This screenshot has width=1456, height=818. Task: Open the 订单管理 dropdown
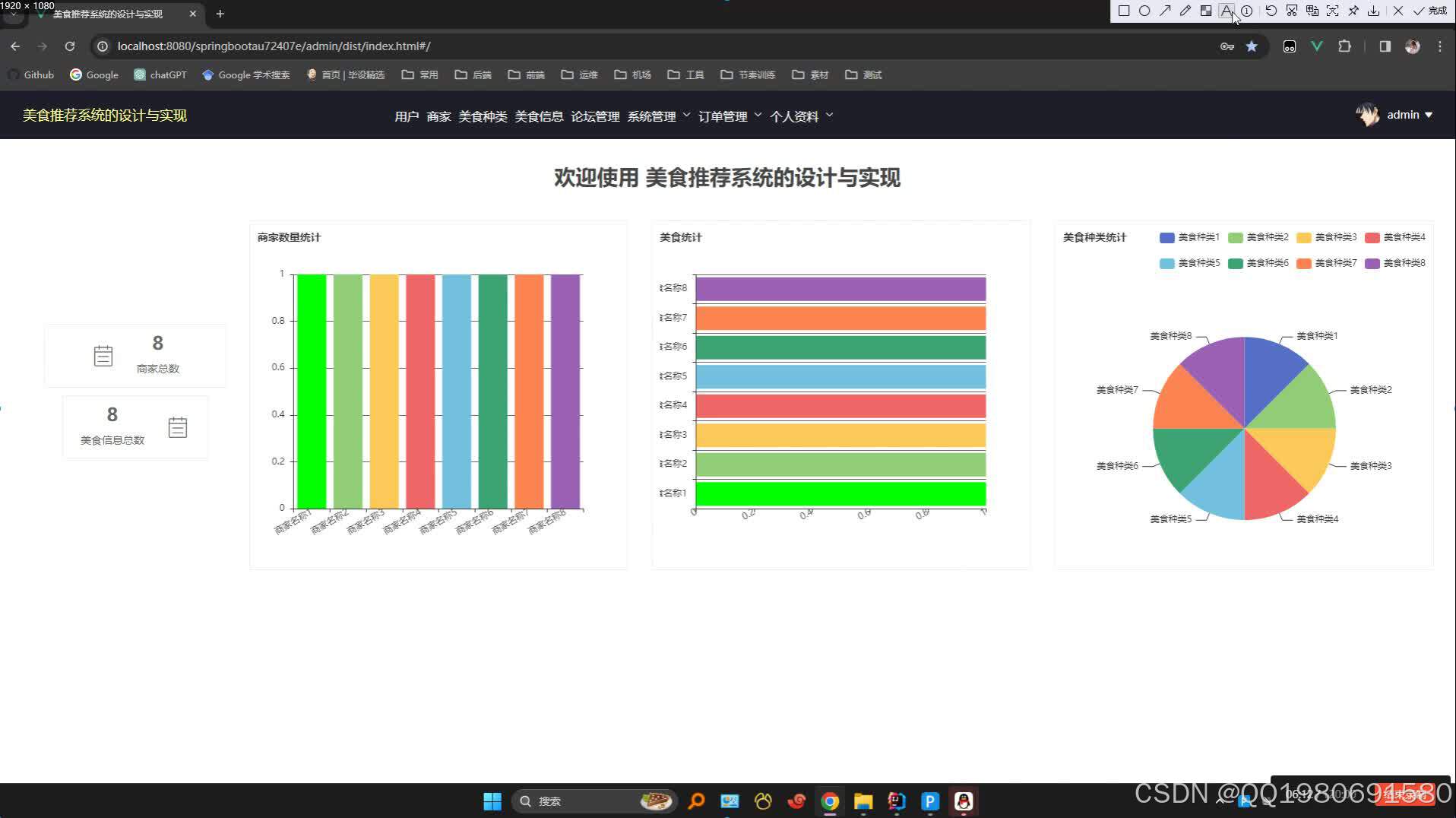(x=723, y=116)
